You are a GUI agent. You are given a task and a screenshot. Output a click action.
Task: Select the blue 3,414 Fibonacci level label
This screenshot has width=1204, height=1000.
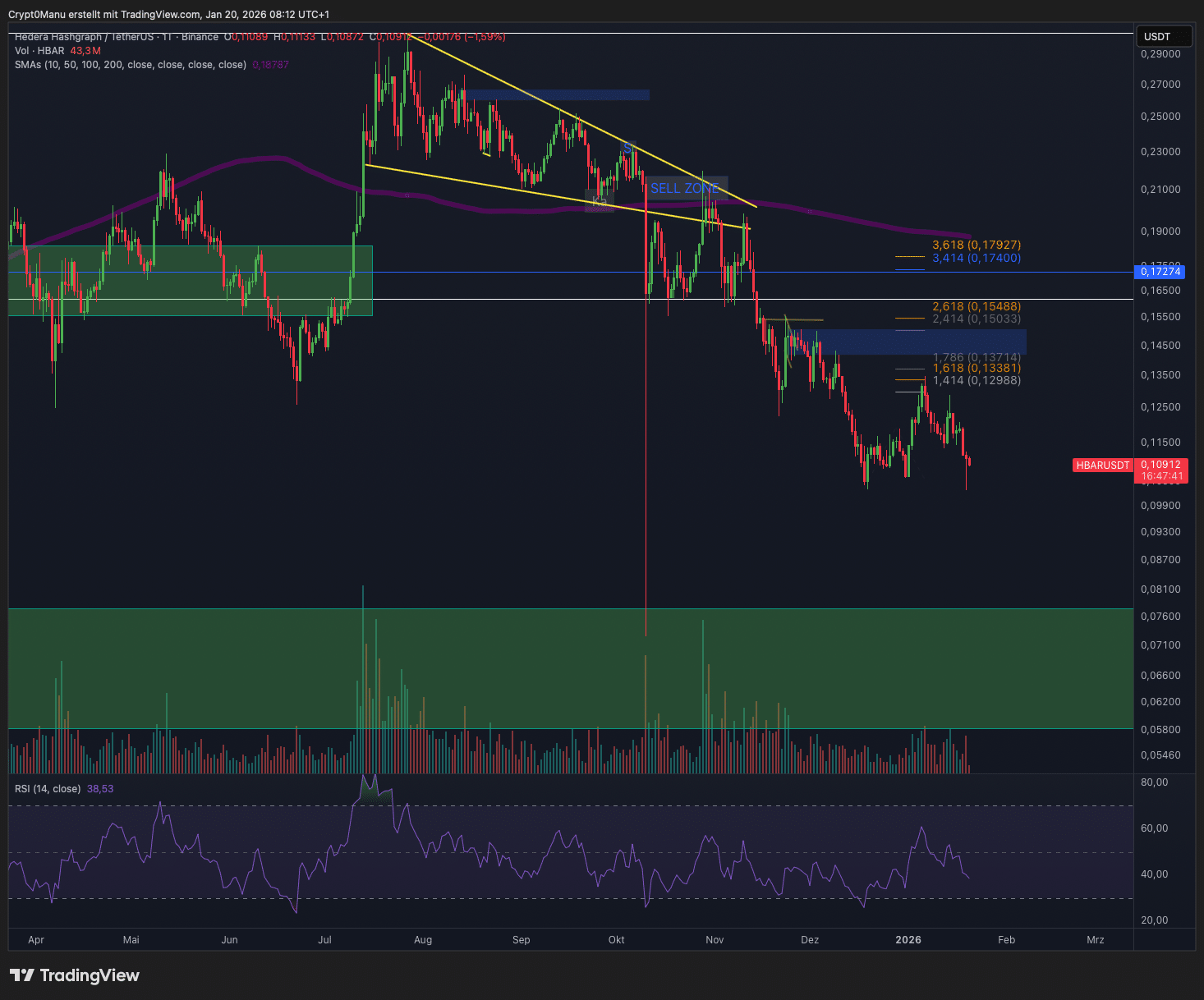976,258
